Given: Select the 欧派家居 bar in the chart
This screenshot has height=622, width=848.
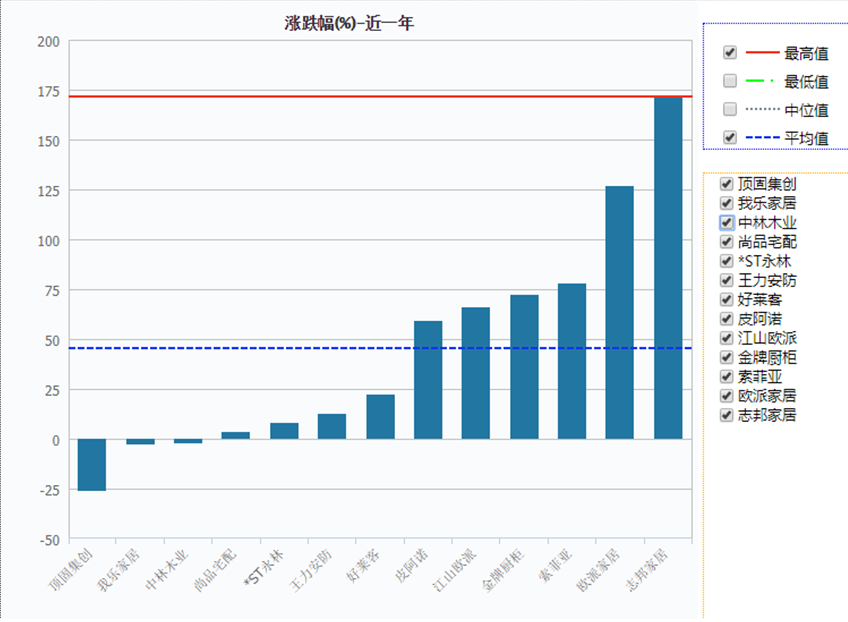Looking at the screenshot, I should (620, 312).
